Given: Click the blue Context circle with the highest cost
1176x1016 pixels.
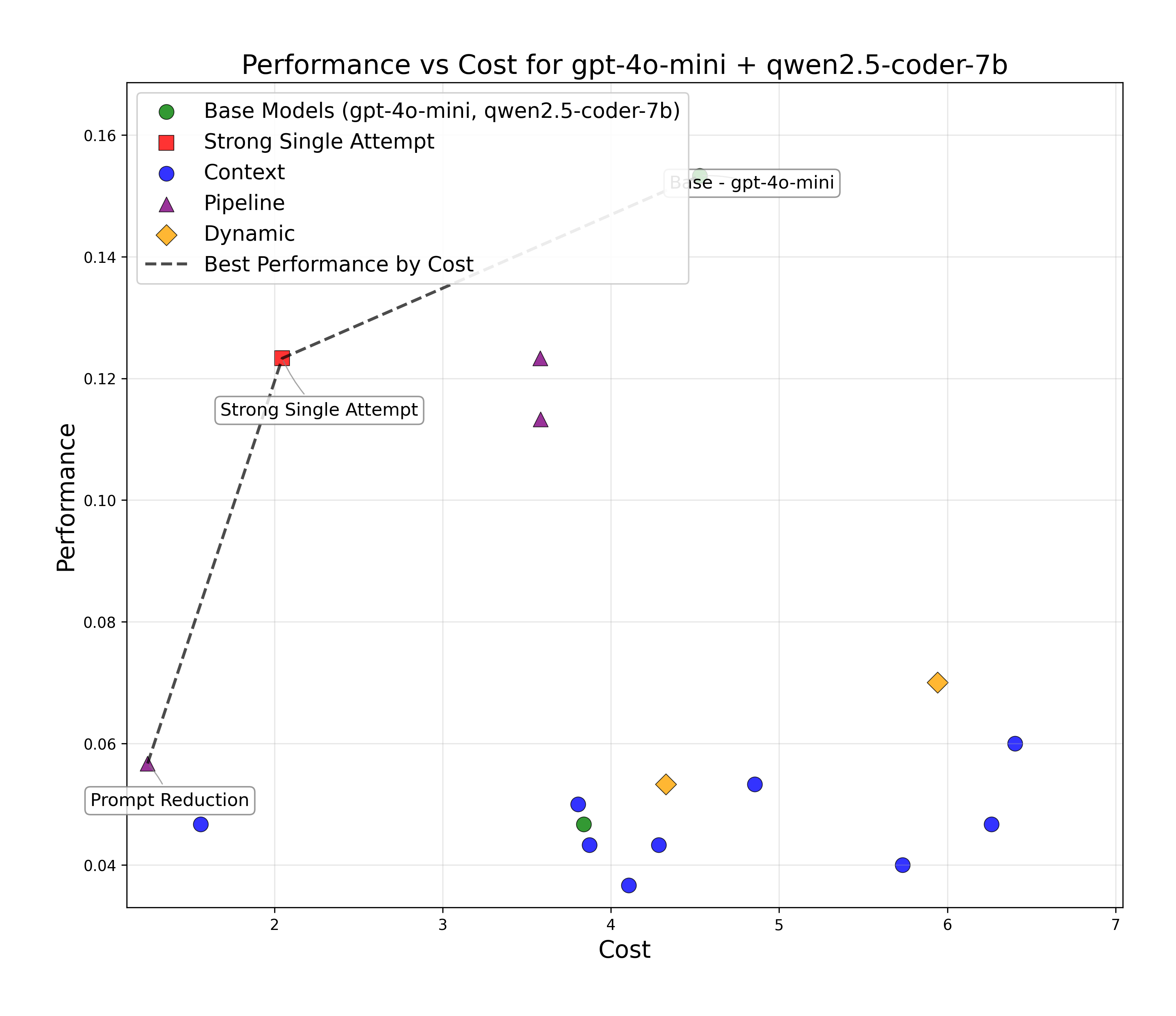Looking at the screenshot, I should tap(1015, 744).
